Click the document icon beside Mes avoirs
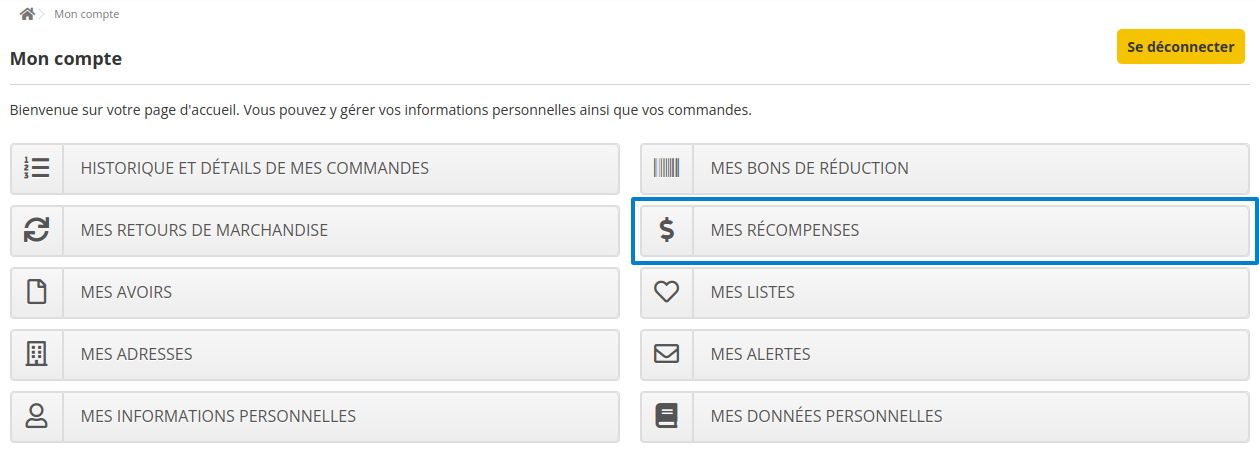This screenshot has width=1259, height=469. point(37,292)
